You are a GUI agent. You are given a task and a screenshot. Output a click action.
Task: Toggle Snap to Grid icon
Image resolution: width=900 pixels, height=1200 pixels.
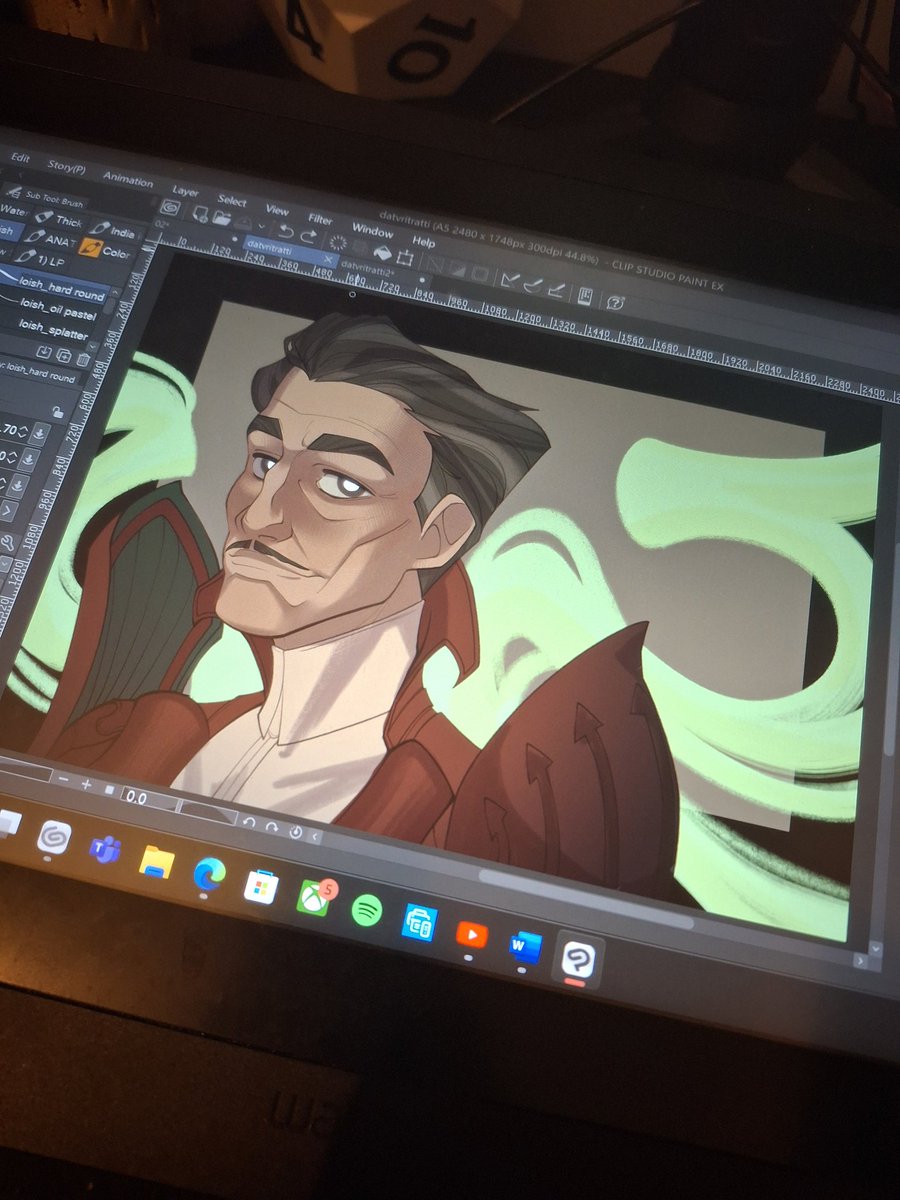tap(557, 289)
